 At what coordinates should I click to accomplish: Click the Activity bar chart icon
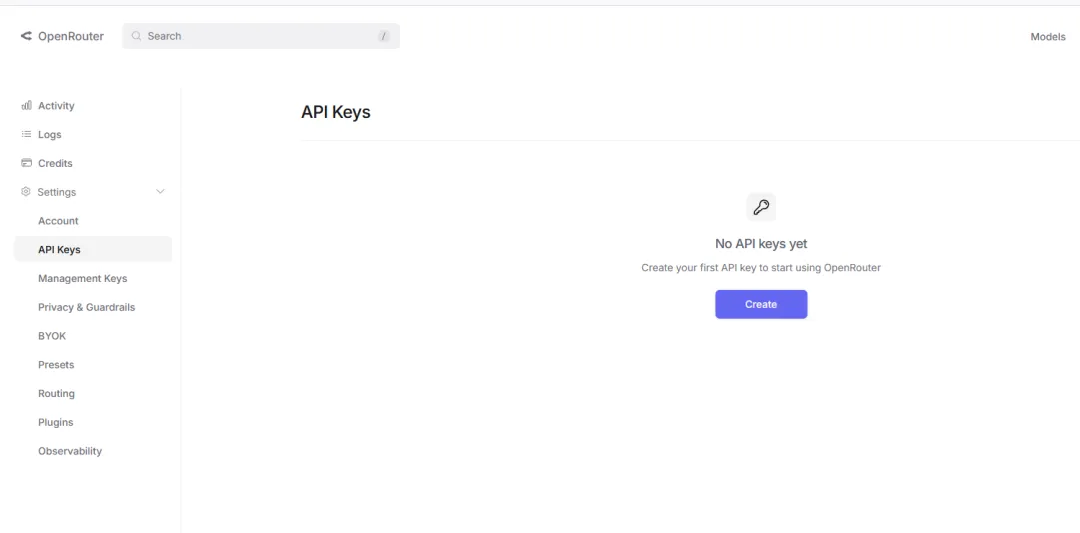tap(27, 105)
